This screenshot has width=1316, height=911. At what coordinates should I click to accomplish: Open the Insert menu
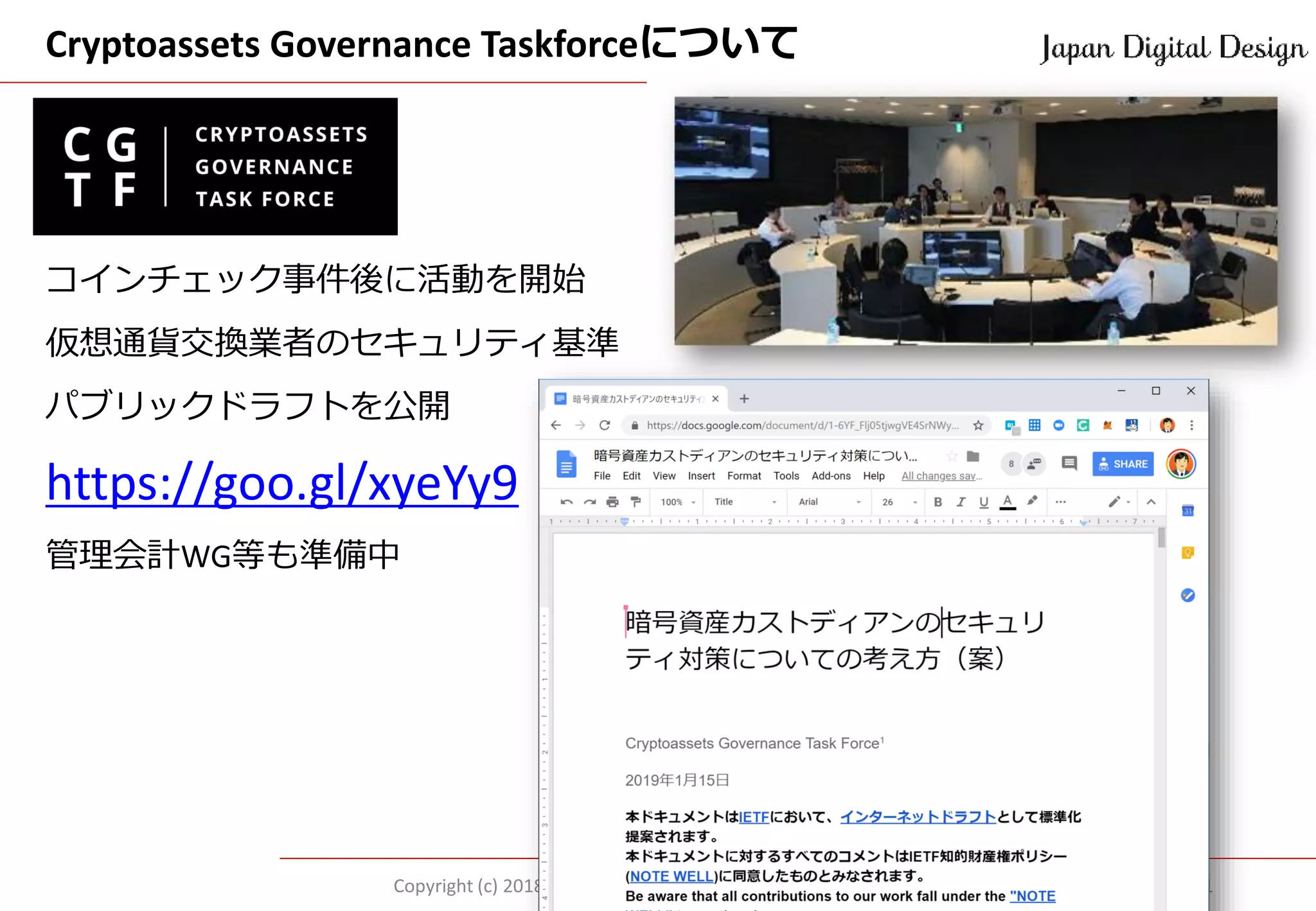tap(701, 476)
